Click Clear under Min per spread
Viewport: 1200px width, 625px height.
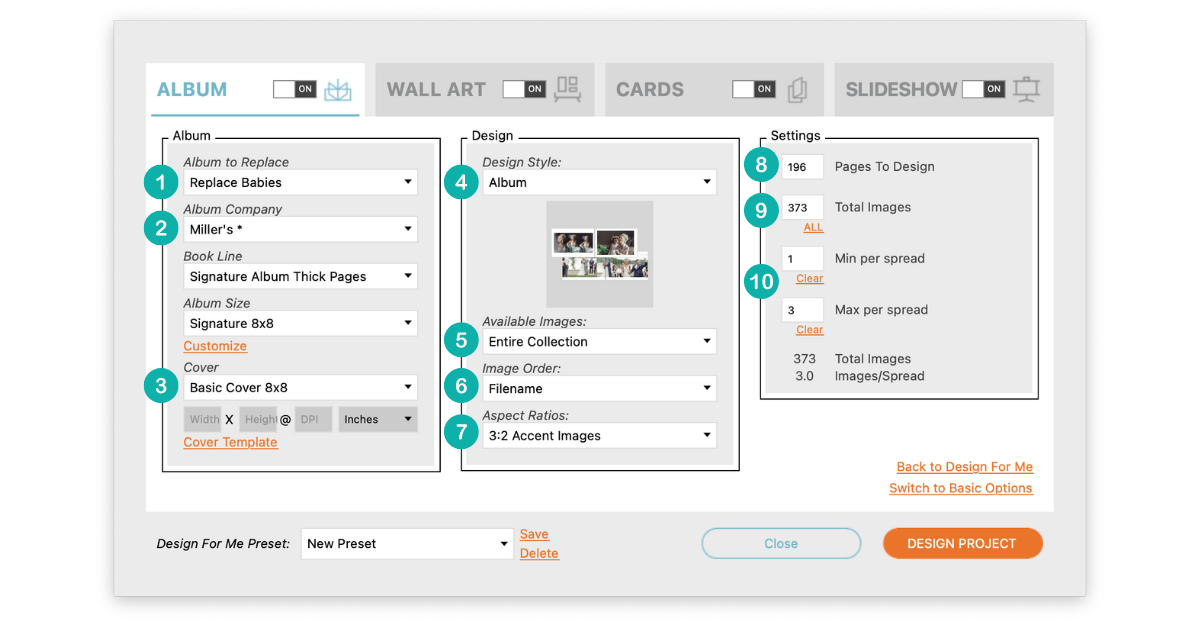tap(810, 278)
